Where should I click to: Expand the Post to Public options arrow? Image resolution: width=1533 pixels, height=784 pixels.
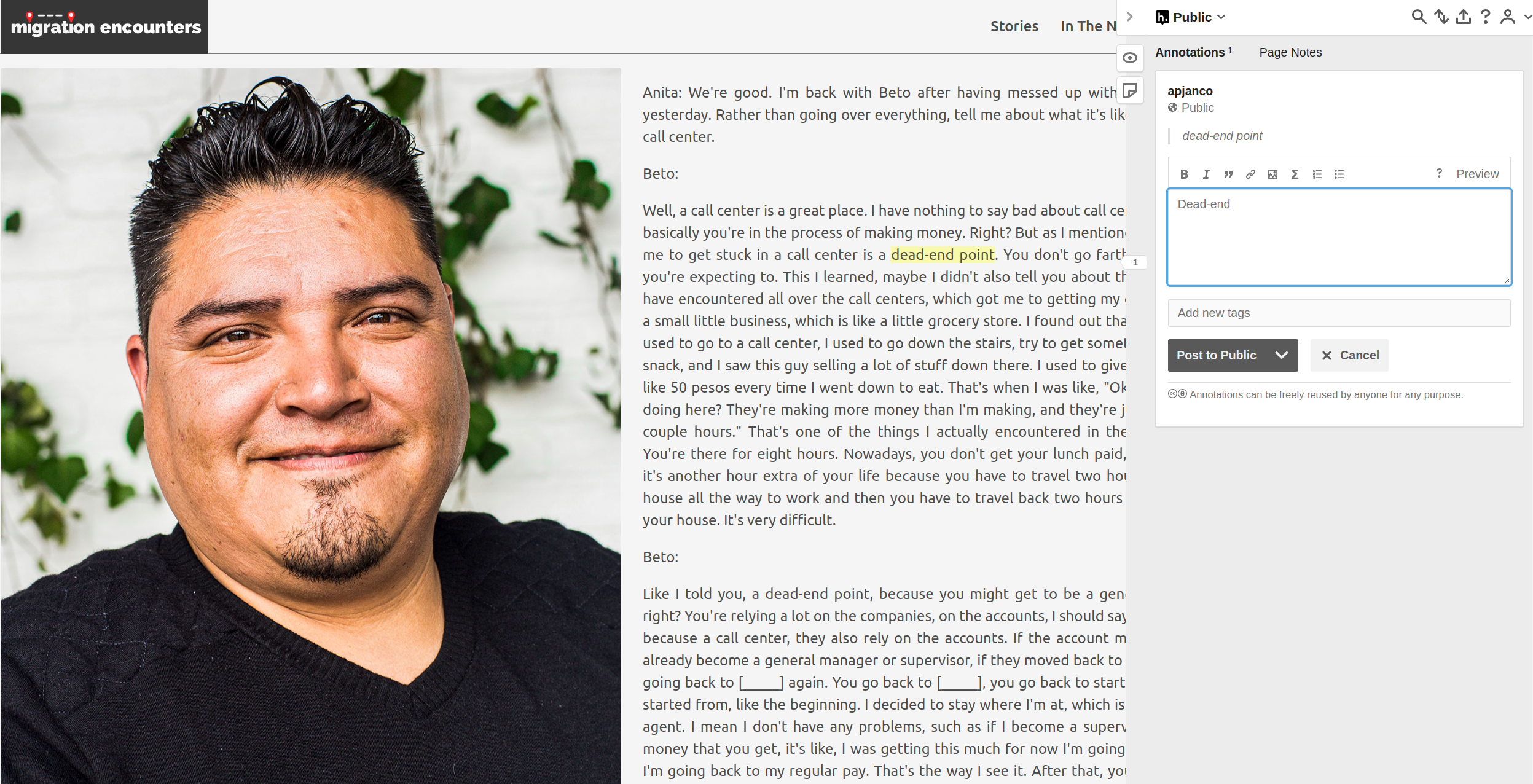click(x=1281, y=355)
